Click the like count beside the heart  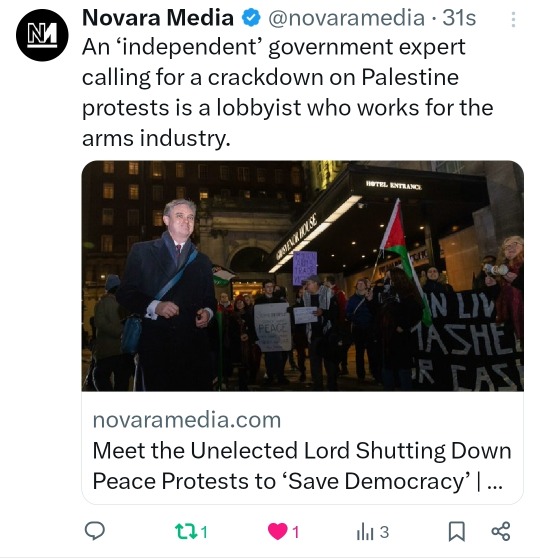(x=296, y=532)
